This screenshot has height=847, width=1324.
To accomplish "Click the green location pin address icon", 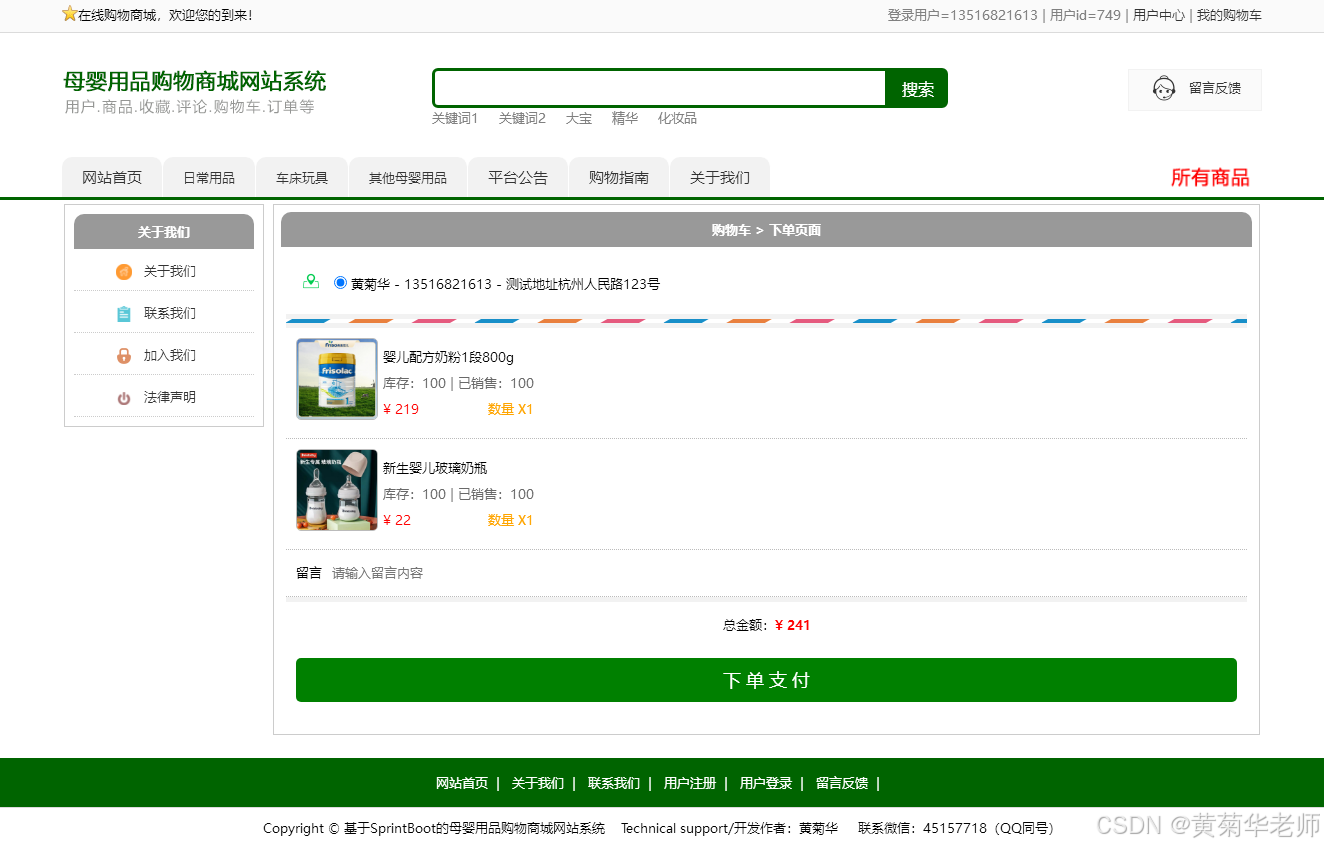I will [311, 282].
